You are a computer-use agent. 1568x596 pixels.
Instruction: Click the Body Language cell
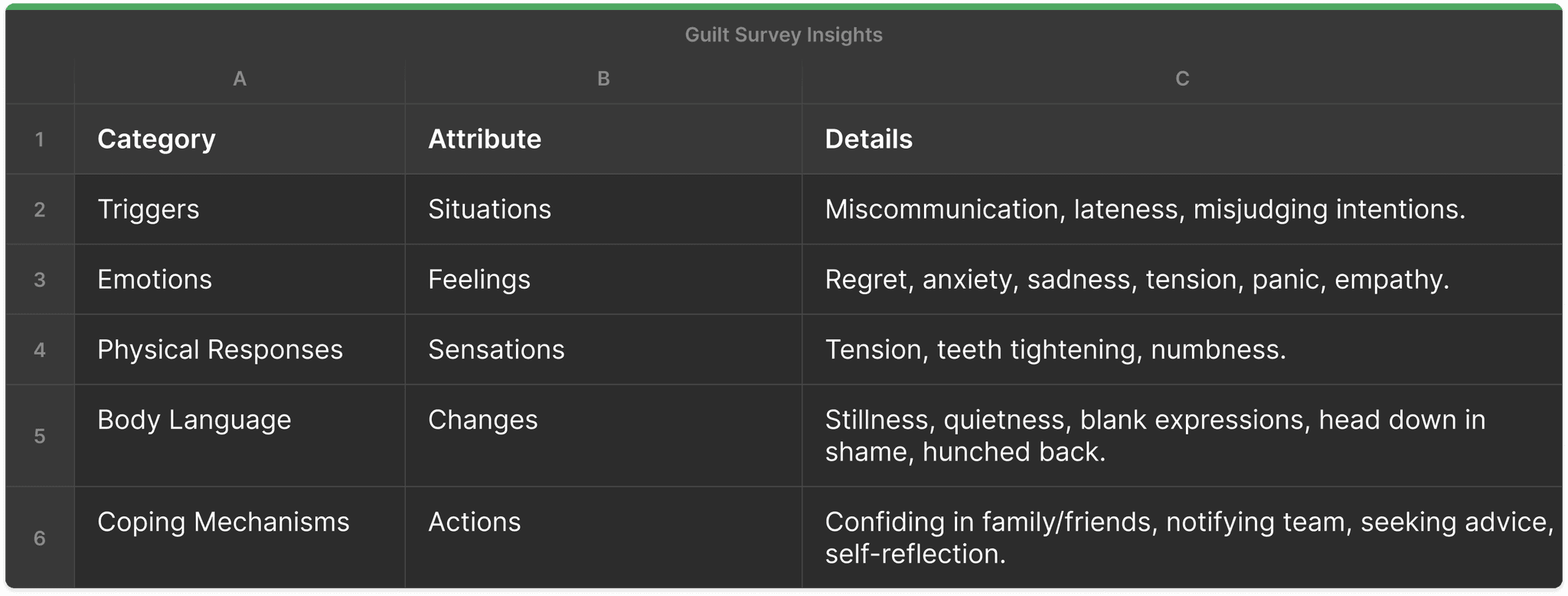pyautogui.click(x=240, y=436)
